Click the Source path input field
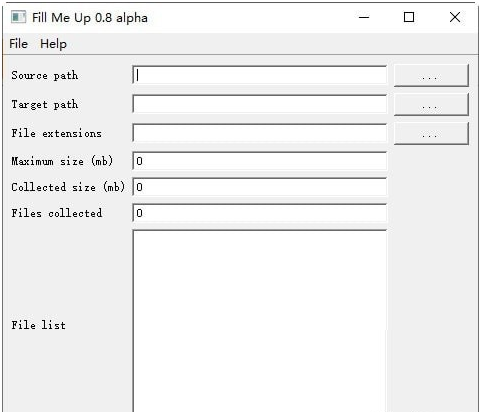Image resolution: width=482 pixels, height=412 pixels. pyautogui.click(x=260, y=75)
